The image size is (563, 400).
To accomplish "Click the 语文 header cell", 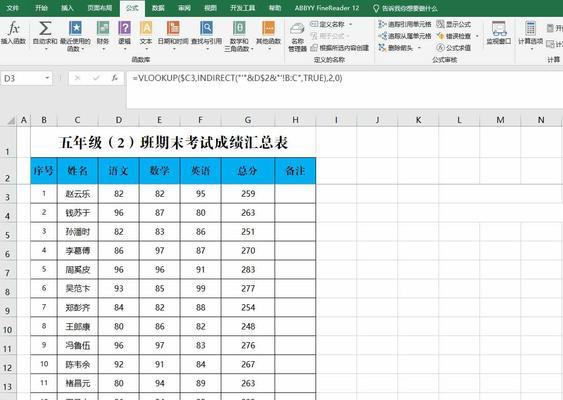I will tap(119, 171).
